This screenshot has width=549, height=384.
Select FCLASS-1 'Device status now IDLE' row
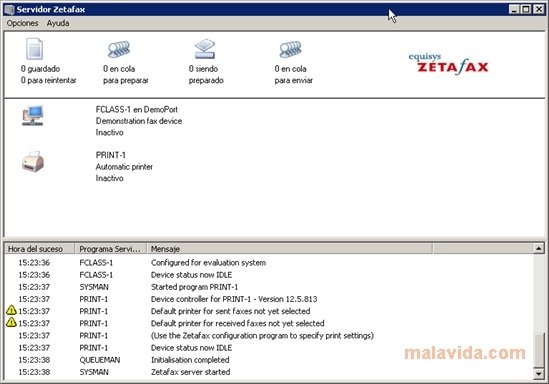(x=269, y=275)
